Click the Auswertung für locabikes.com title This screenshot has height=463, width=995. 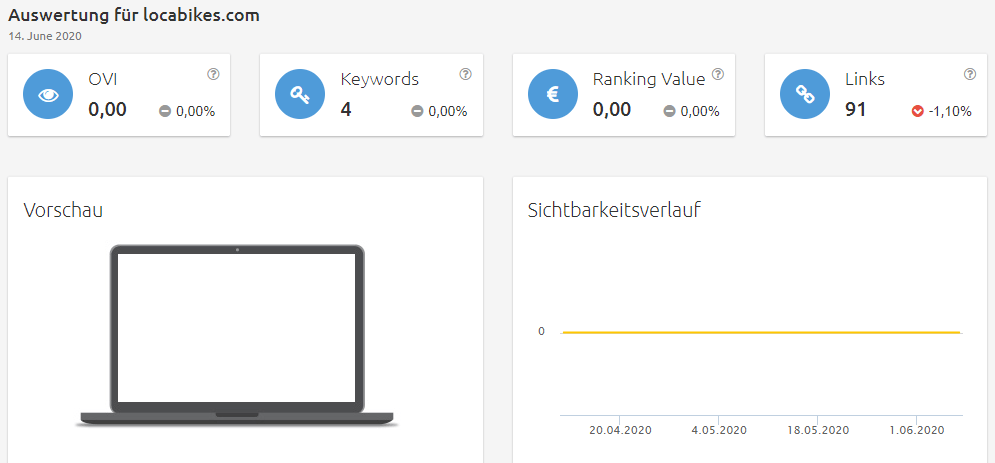(x=134, y=16)
